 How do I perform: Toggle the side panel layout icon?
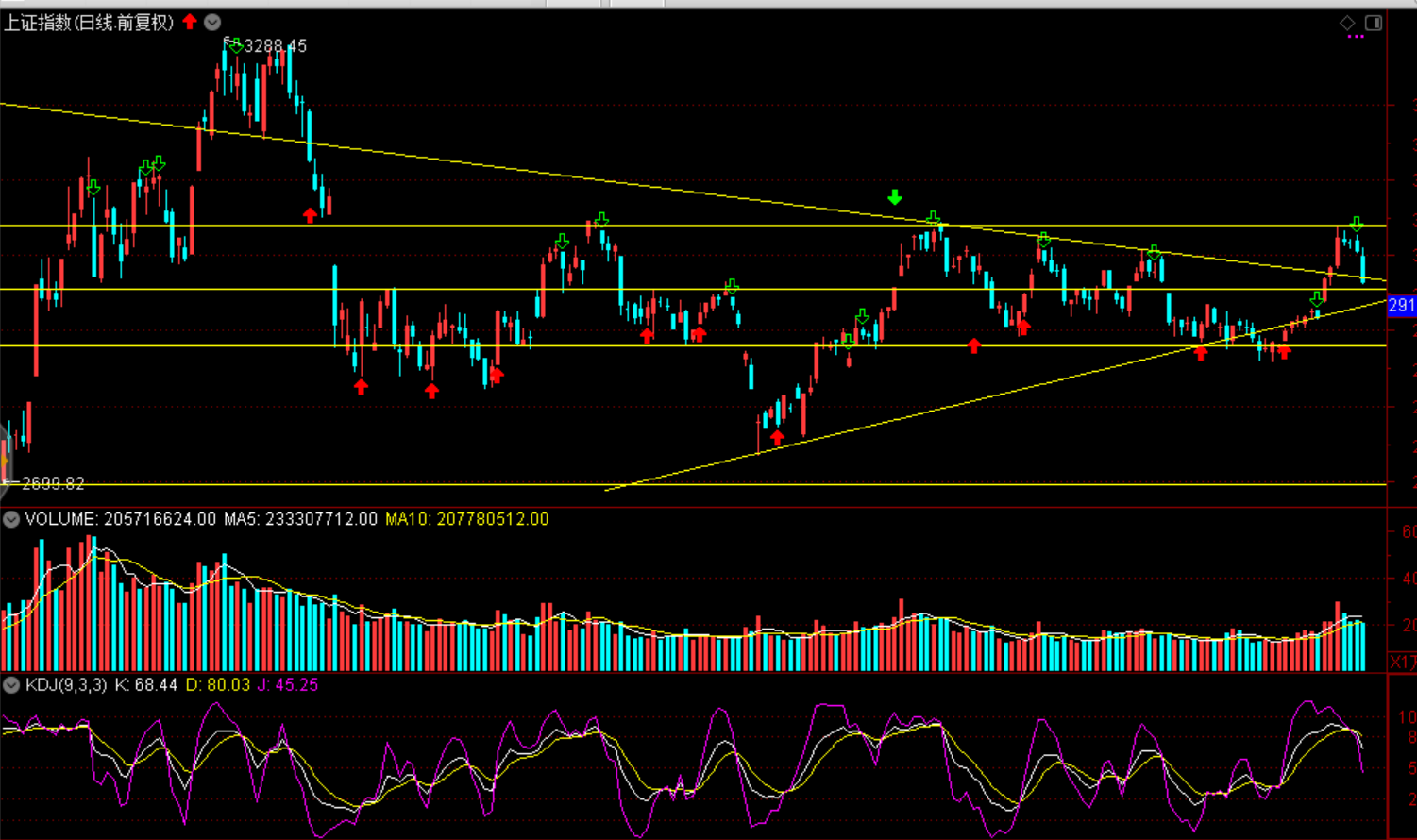pos(1374,23)
